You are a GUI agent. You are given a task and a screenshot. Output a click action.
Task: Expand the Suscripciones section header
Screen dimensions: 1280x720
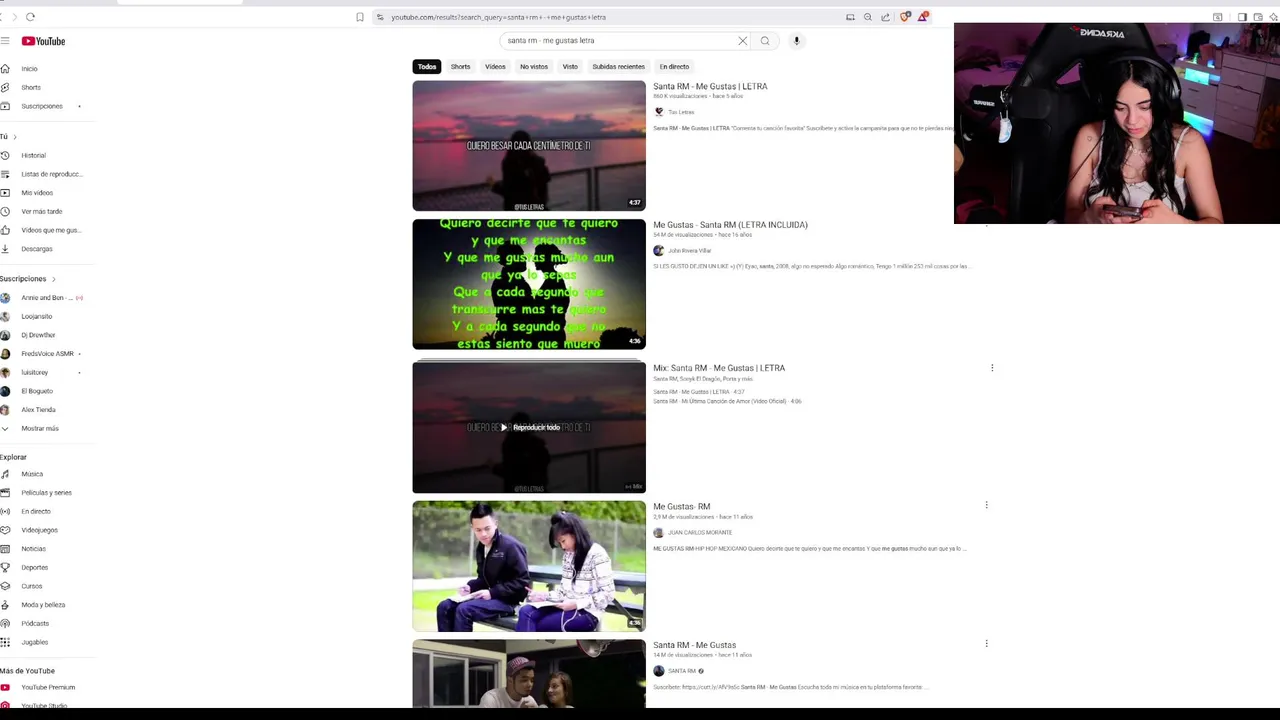(x=28, y=279)
